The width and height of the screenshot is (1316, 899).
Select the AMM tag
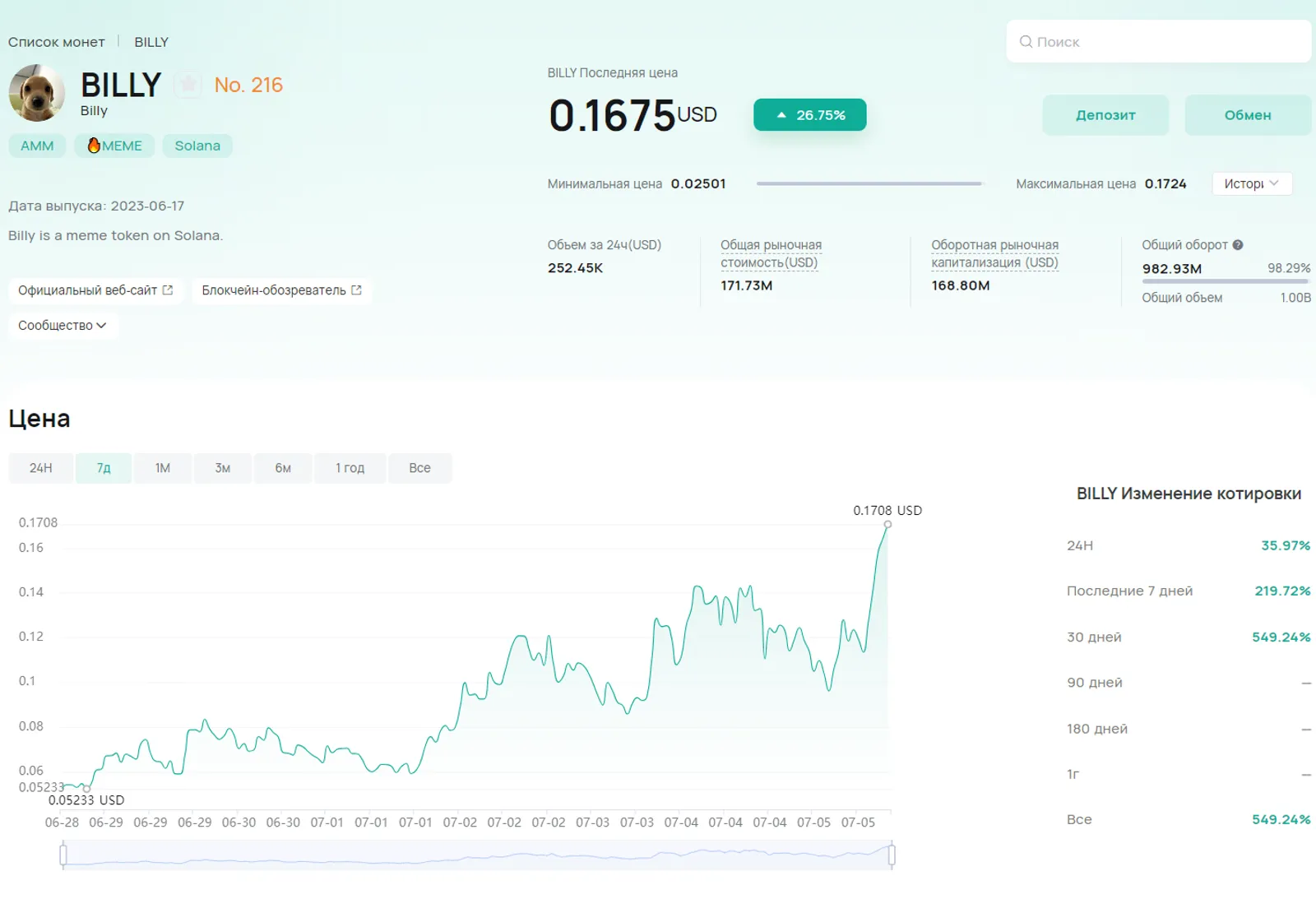37,146
